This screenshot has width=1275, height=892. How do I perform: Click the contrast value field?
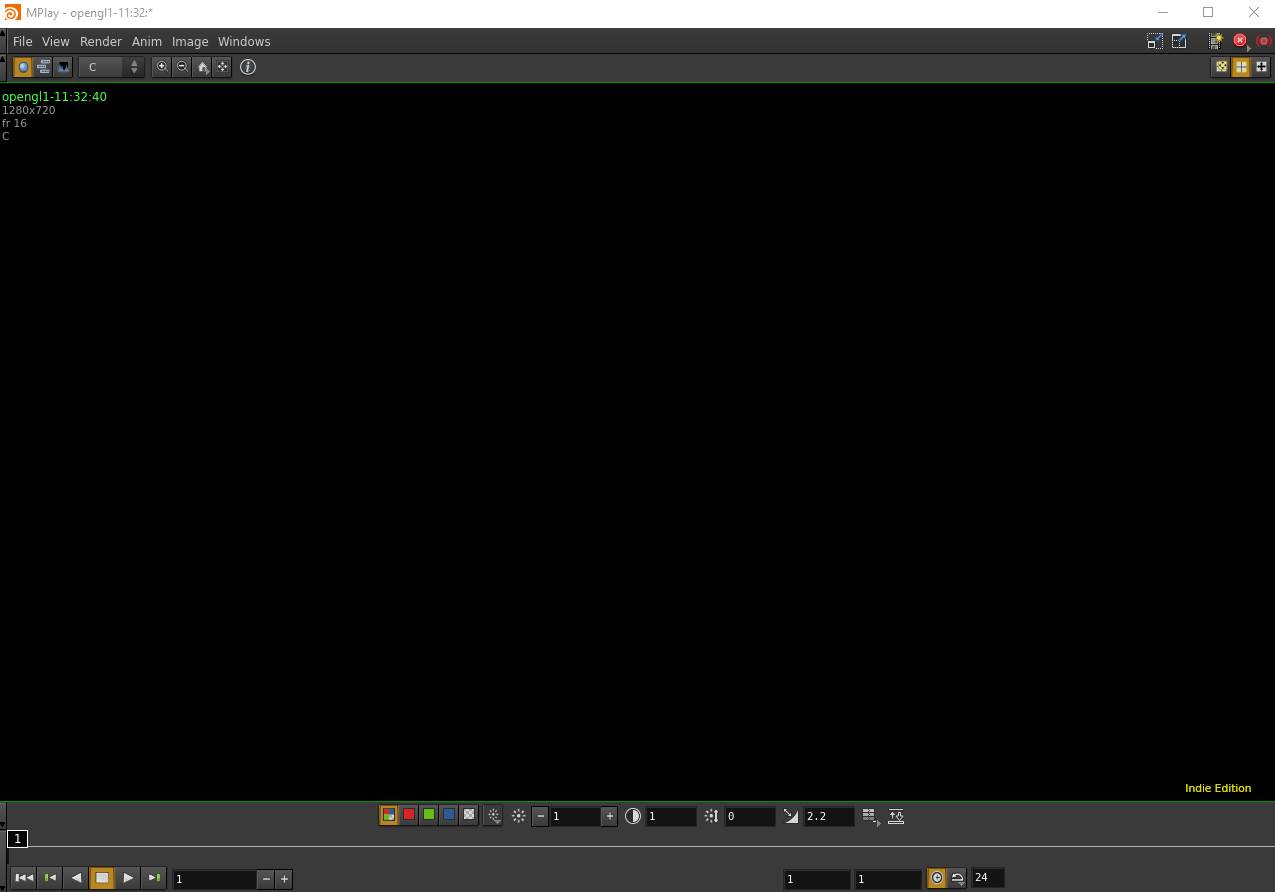(x=671, y=816)
